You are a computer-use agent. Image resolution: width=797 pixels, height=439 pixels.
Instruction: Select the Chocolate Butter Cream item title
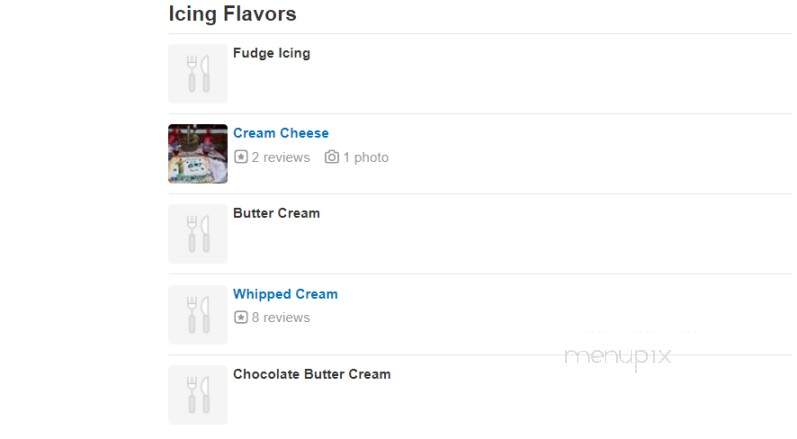click(x=312, y=374)
